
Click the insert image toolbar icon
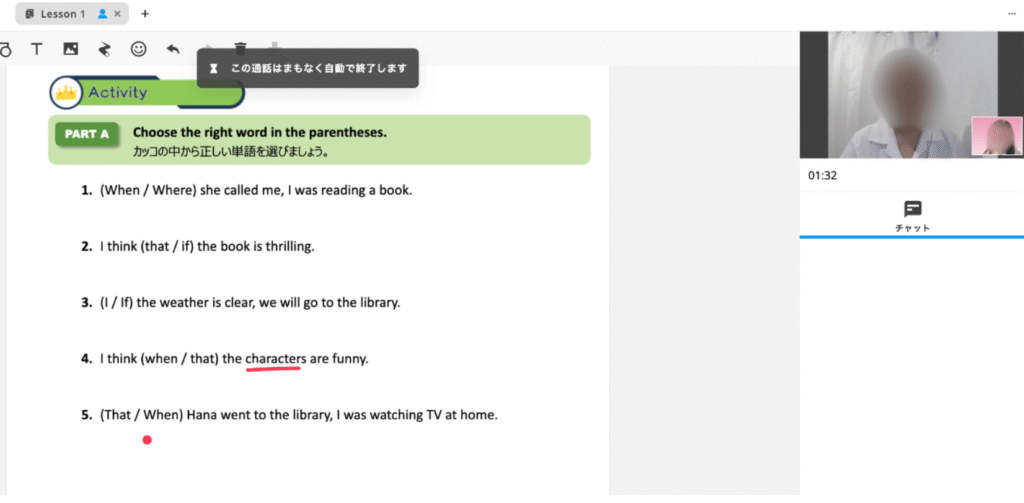click(70, 49)
